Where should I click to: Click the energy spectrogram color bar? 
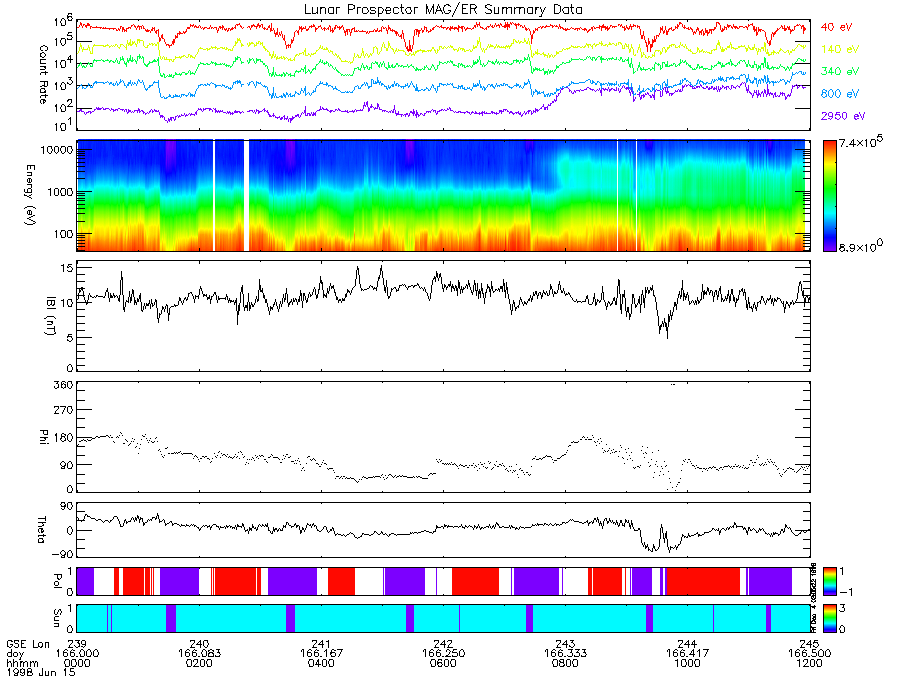pos(829,196)
